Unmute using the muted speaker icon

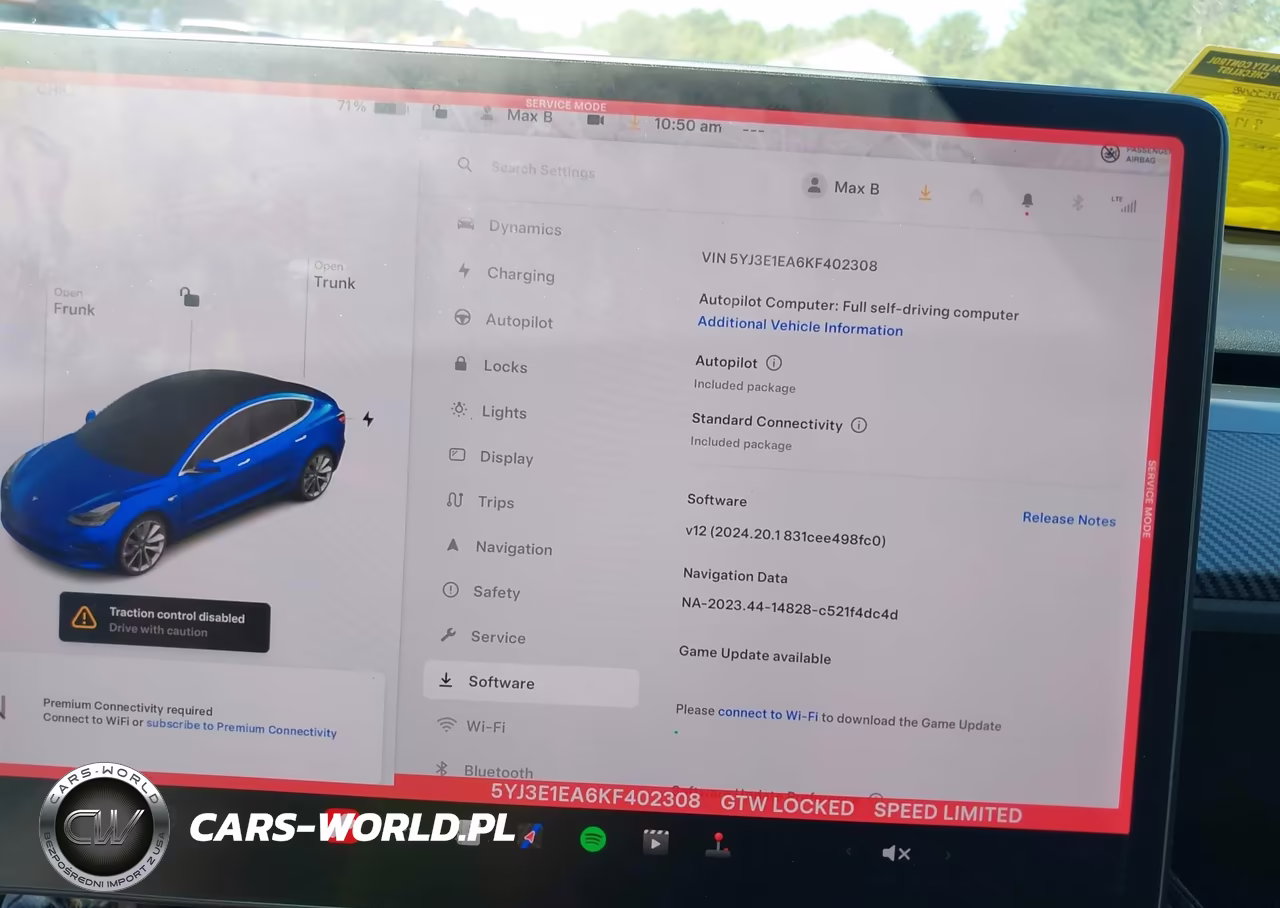(896, 853)
